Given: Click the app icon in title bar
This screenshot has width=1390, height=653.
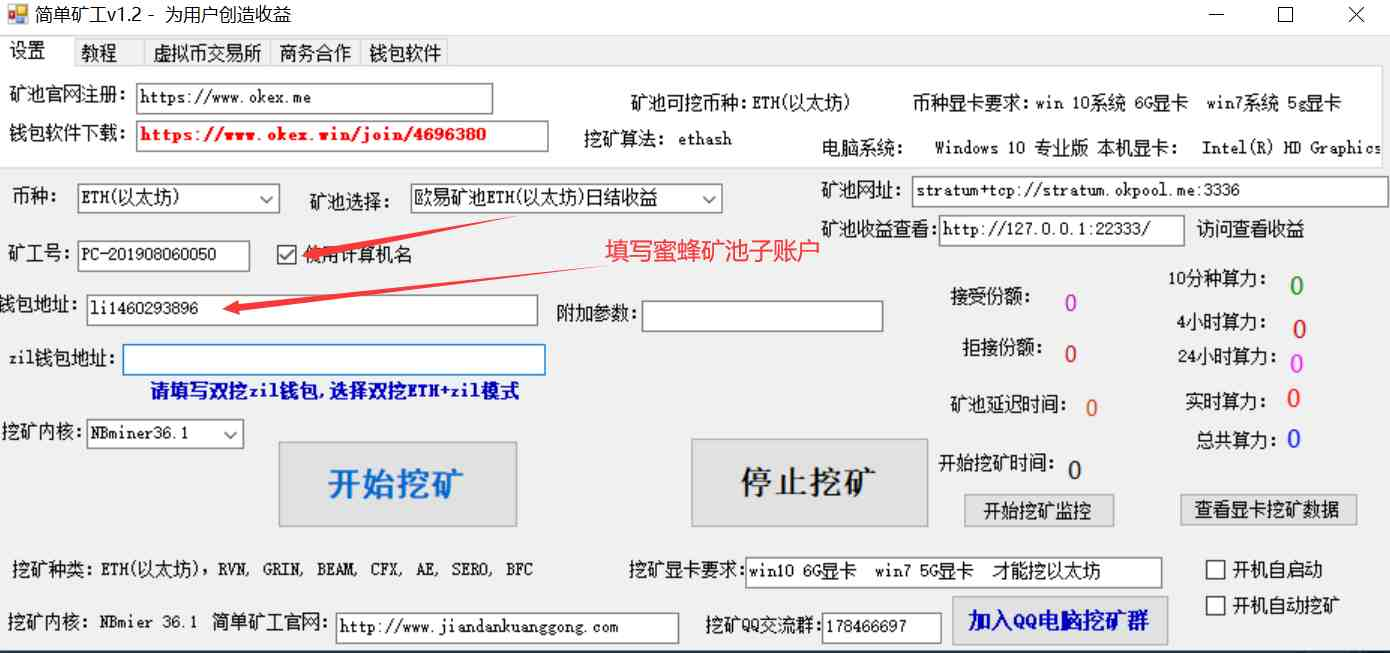Looking at the screenshot, I should click(x=17, y=15).
